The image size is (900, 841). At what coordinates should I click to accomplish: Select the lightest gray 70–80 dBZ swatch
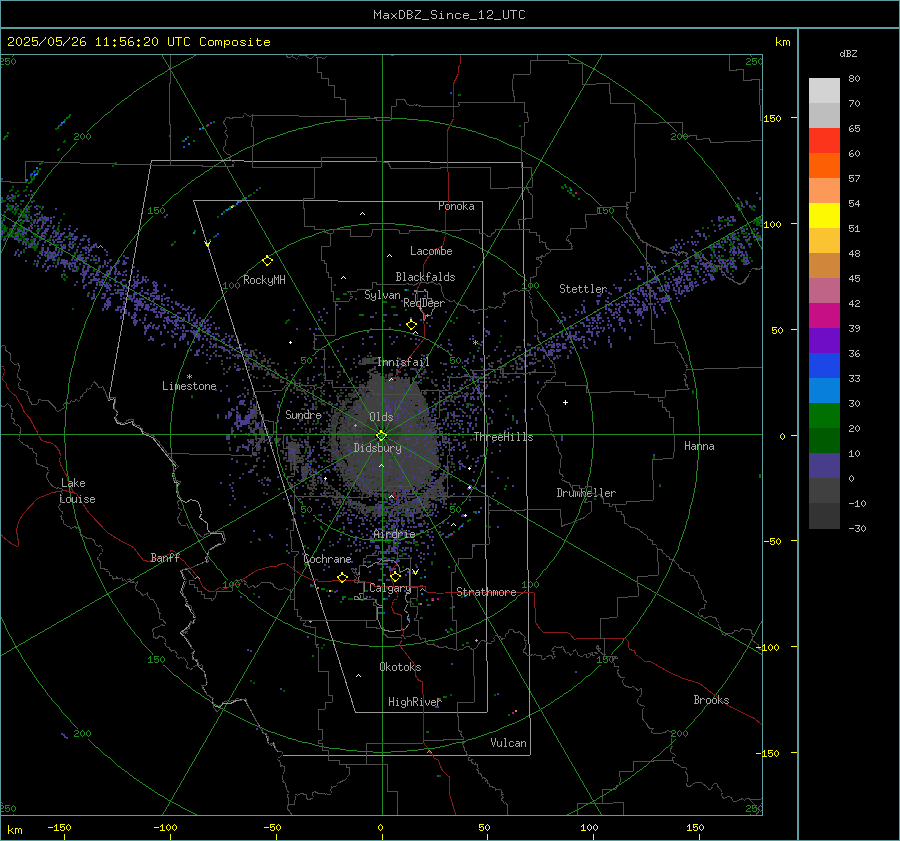[824, 91]
